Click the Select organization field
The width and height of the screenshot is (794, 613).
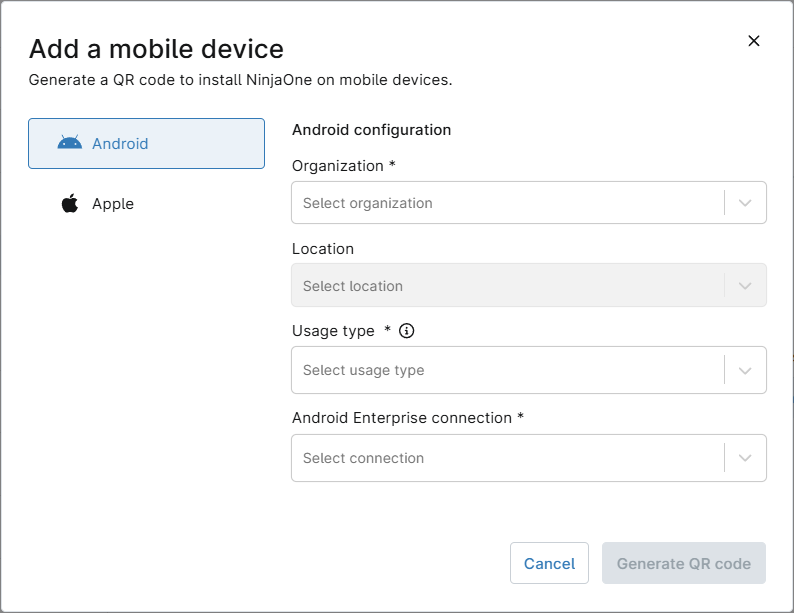point(506,203)
